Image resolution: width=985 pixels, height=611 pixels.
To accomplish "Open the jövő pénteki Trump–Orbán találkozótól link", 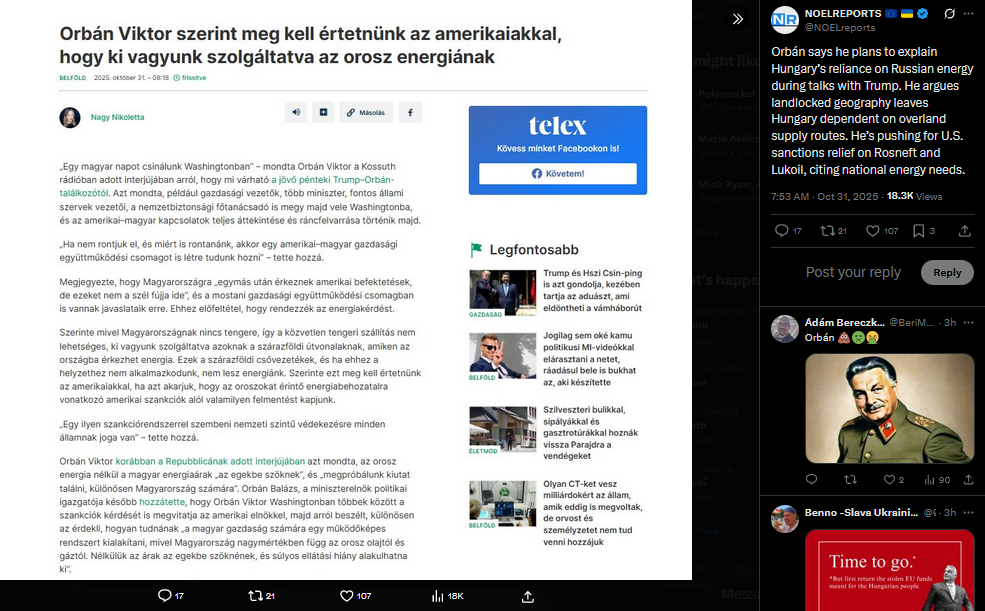I will click(x=332, y=180).
